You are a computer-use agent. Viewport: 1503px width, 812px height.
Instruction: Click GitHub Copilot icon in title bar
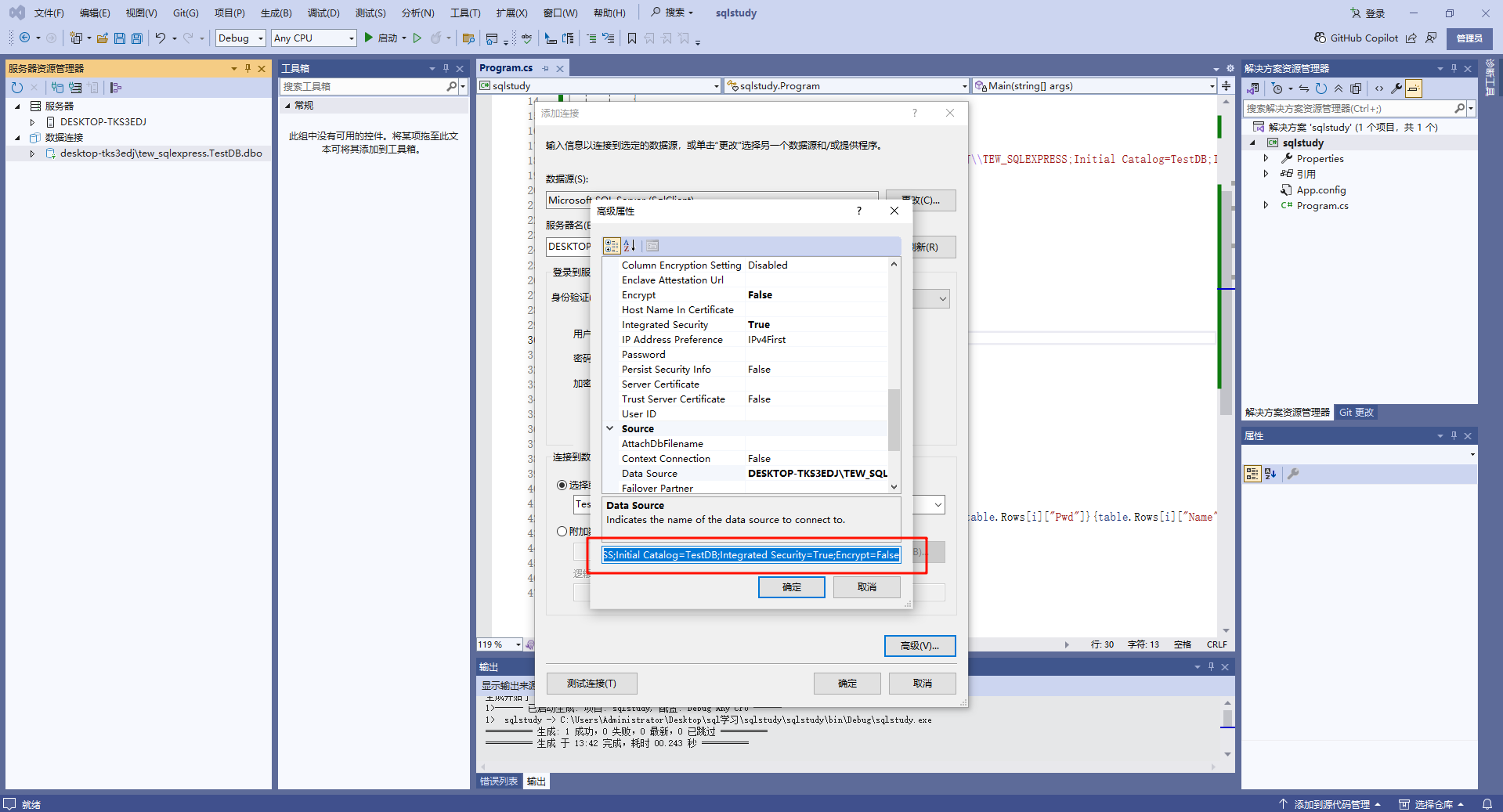(1320, 38)
